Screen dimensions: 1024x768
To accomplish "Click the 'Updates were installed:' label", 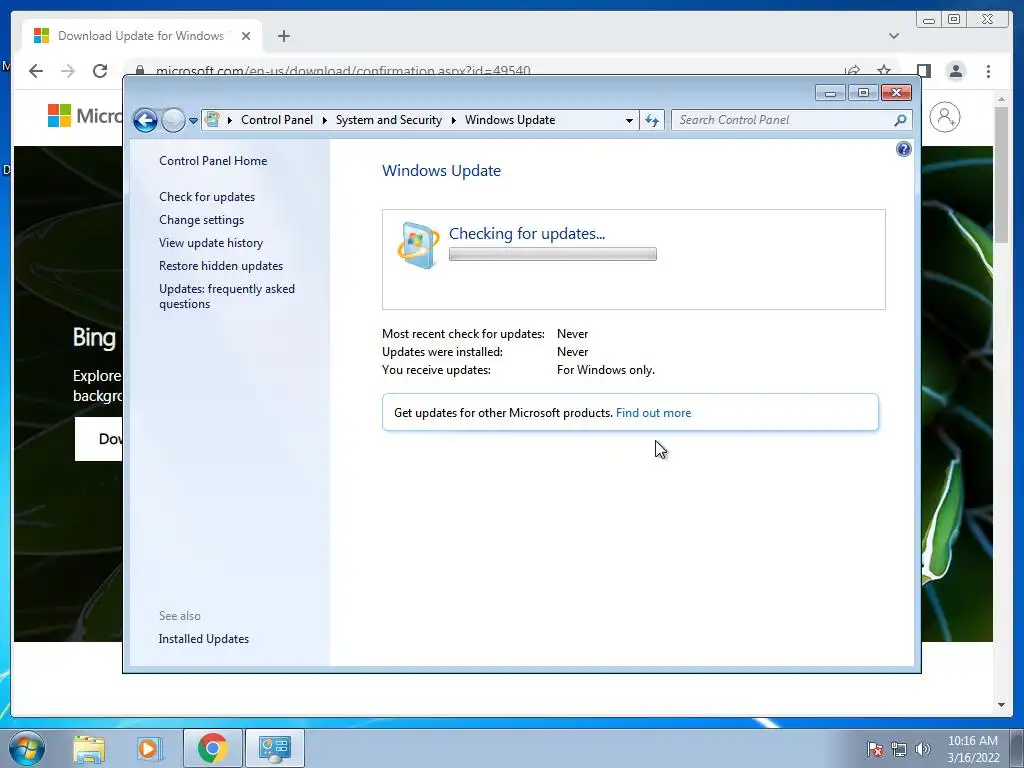I will (x=442, y=351).
